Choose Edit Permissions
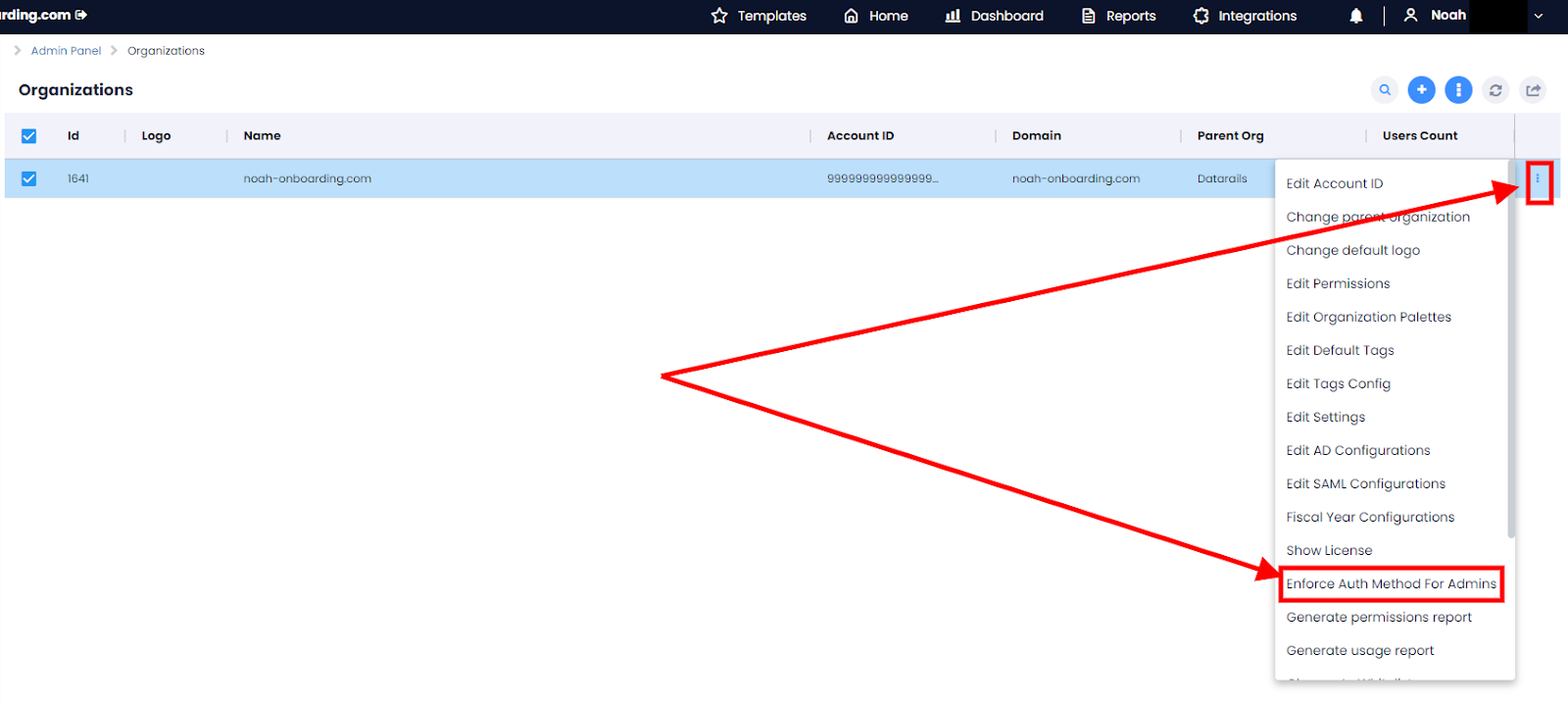This screenshot has width=1568, height=705. [x=1338, y=283]
